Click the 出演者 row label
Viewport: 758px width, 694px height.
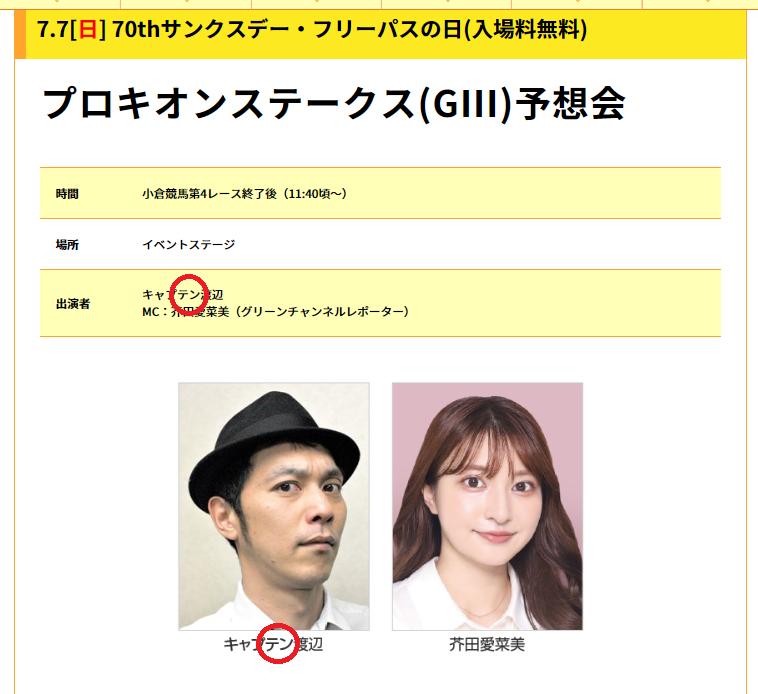click(73, 304)
